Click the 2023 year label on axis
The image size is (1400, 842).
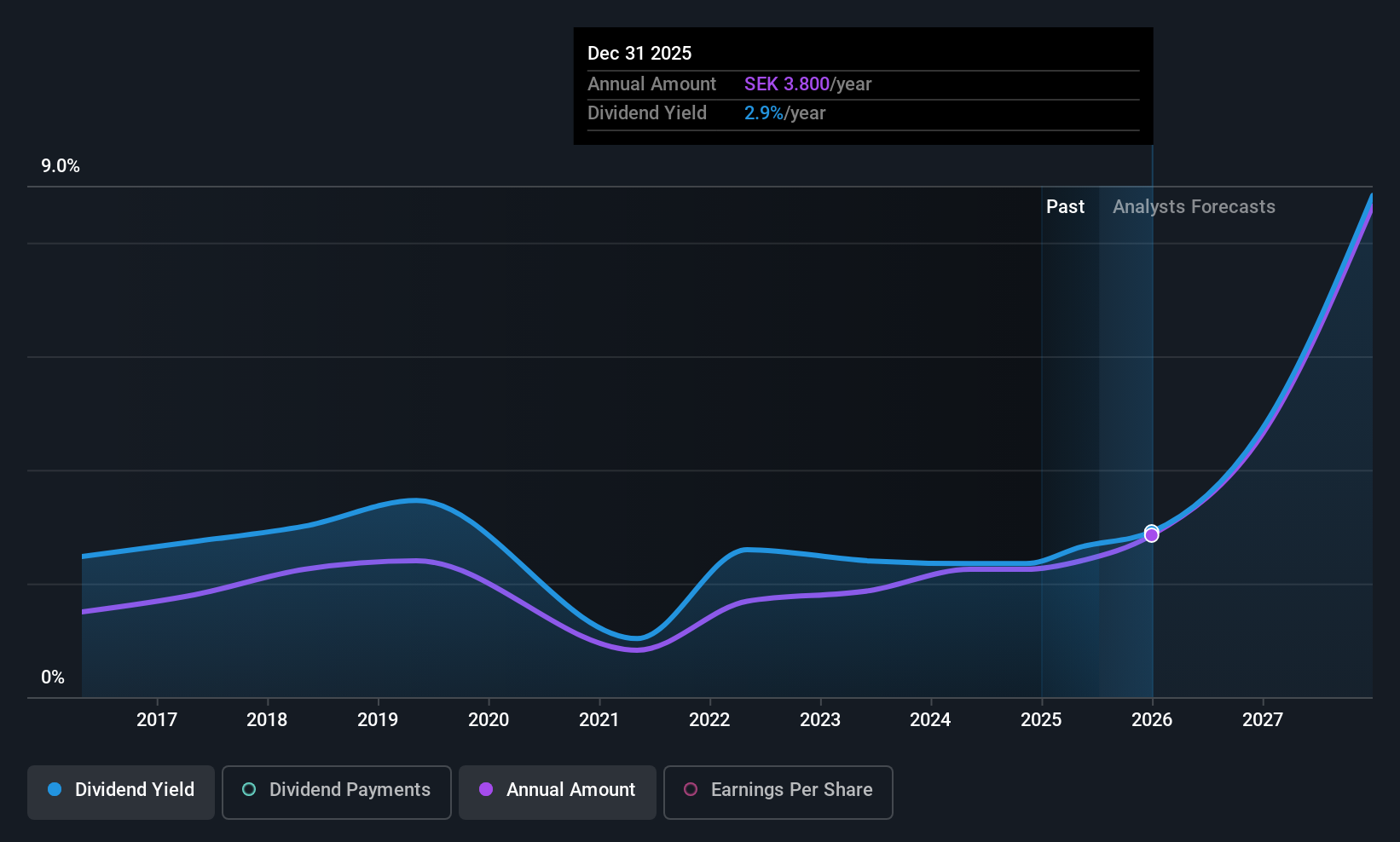(x=820, y=720)
